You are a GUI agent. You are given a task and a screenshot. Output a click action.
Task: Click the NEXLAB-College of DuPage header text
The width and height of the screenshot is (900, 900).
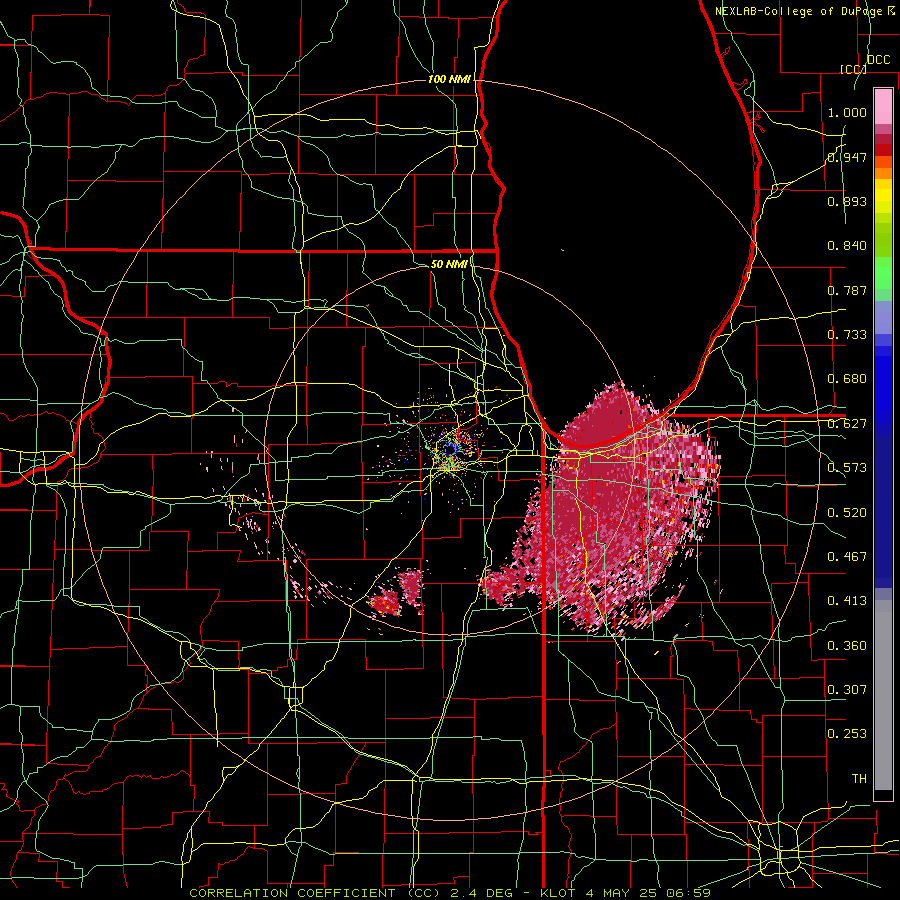click(x=798, y=11)
